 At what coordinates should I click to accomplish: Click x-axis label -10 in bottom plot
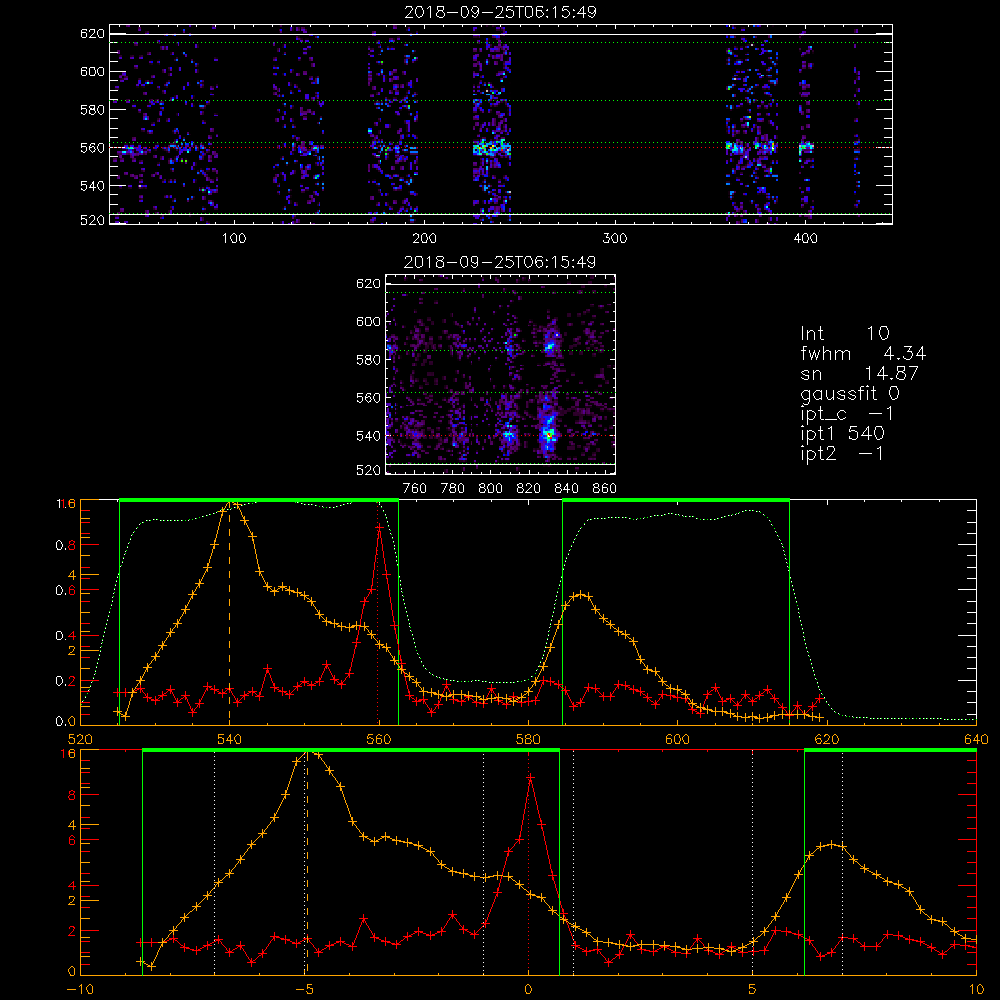point(80,990)
